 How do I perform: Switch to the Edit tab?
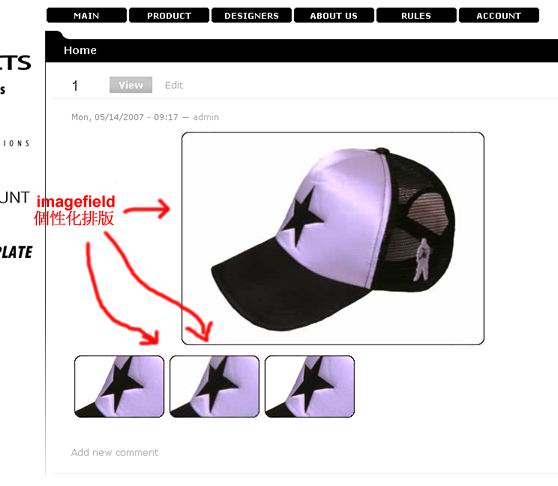point(174,85)
